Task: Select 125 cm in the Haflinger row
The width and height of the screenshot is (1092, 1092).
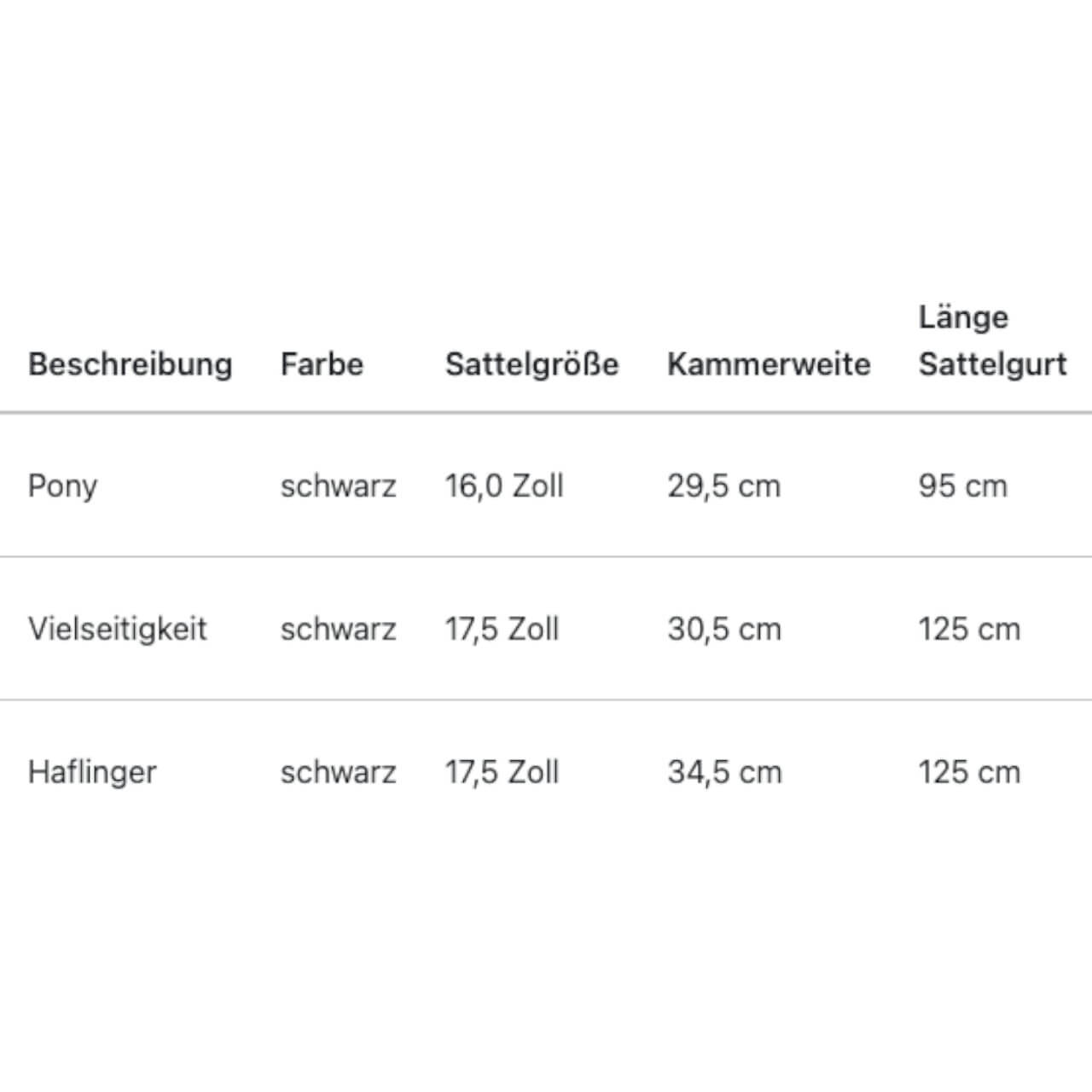Action: click(969, 773)
